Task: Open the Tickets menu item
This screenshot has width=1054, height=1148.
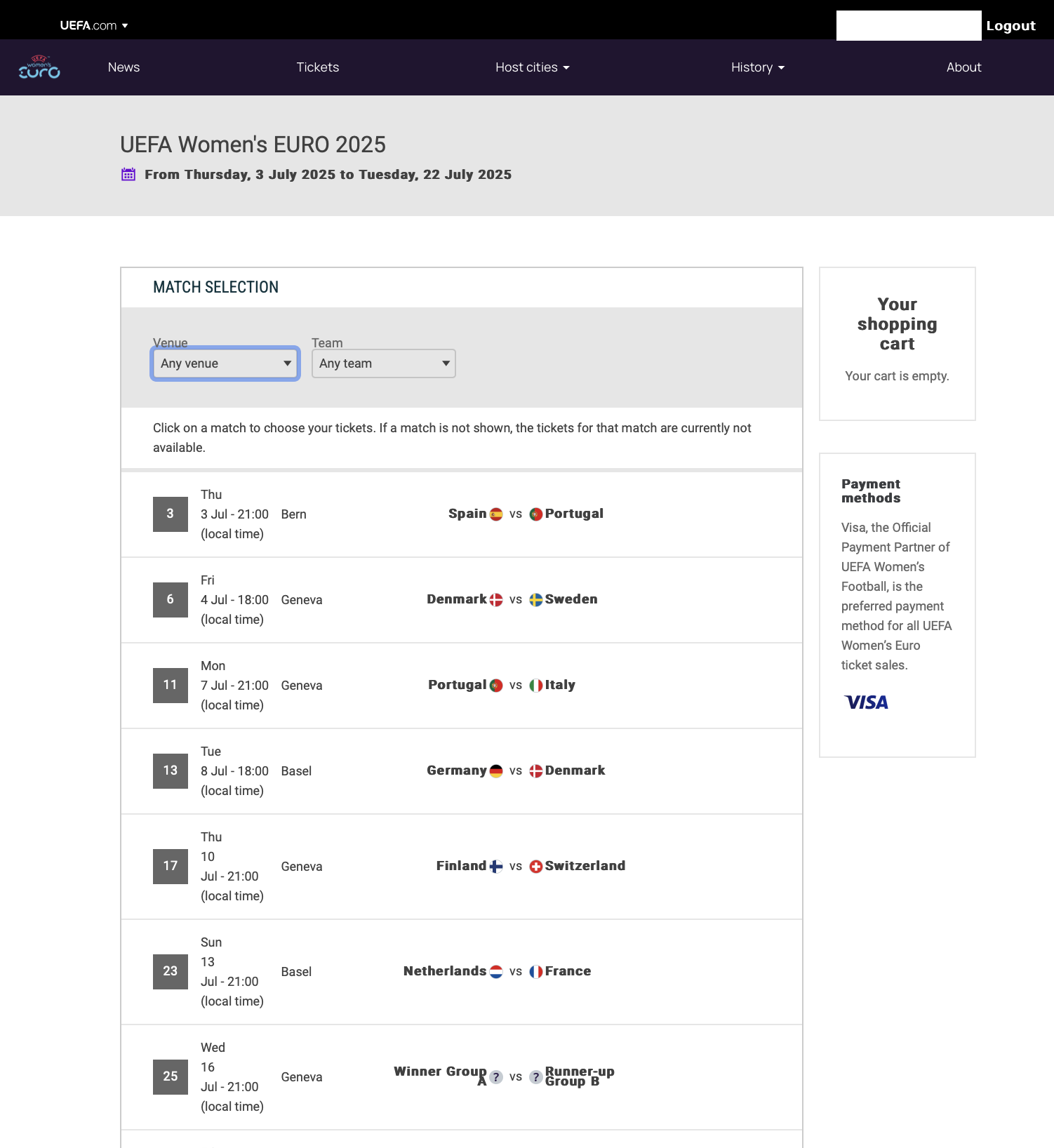Action: click(318, 67)
